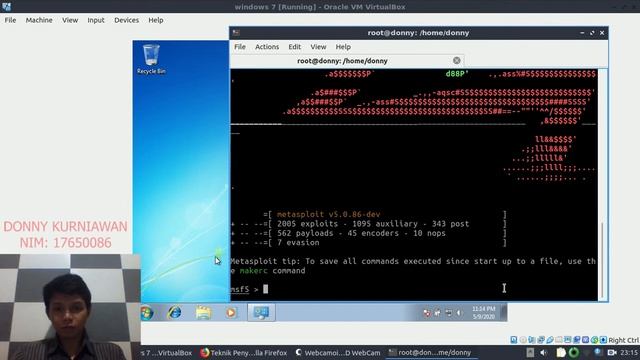Open Windows Explorer folder icon in taskbar
Image resolution: width=640 pixels, height=360 pixels.
click(x=203, y=313)
